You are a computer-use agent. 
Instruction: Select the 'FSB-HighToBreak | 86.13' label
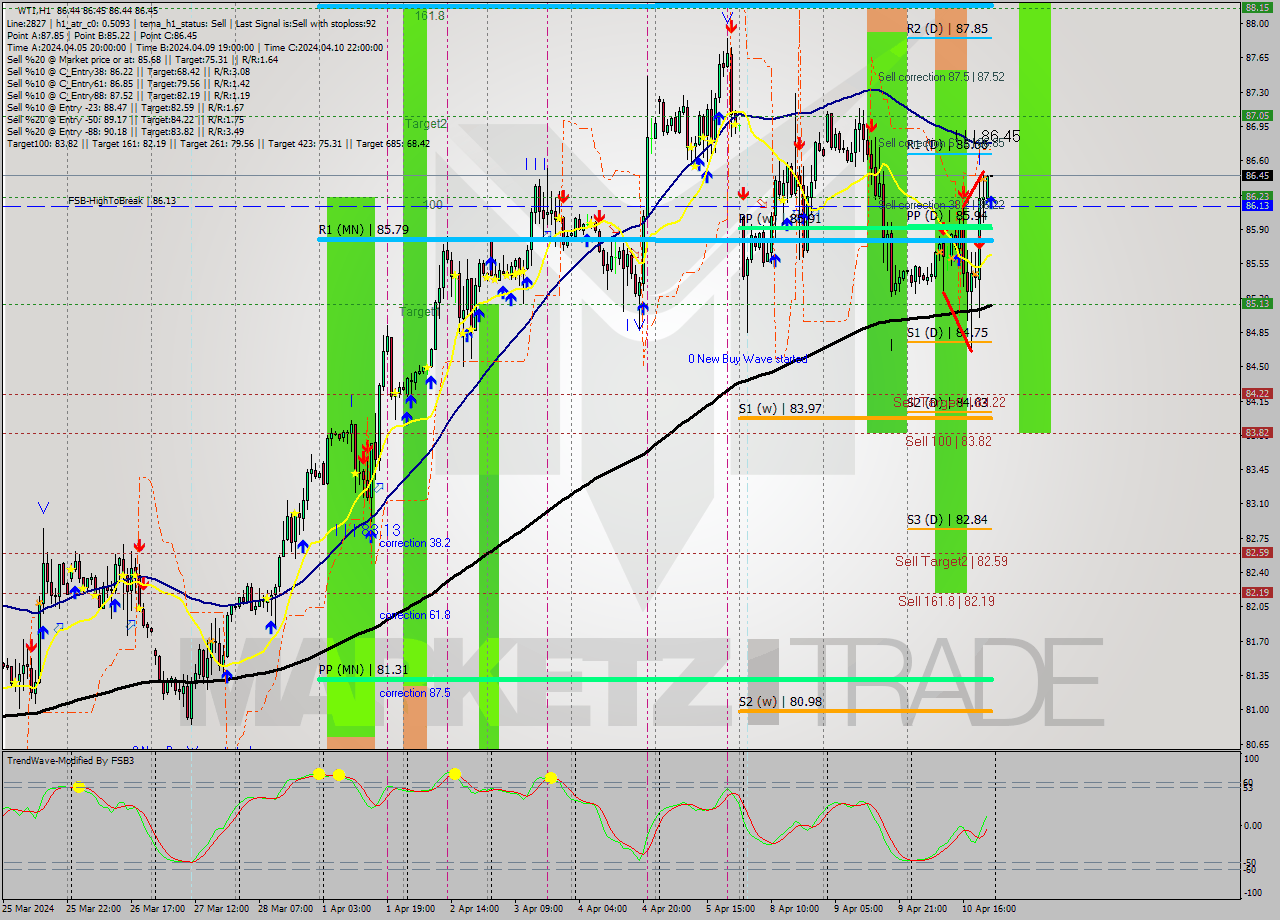[122, 200]
